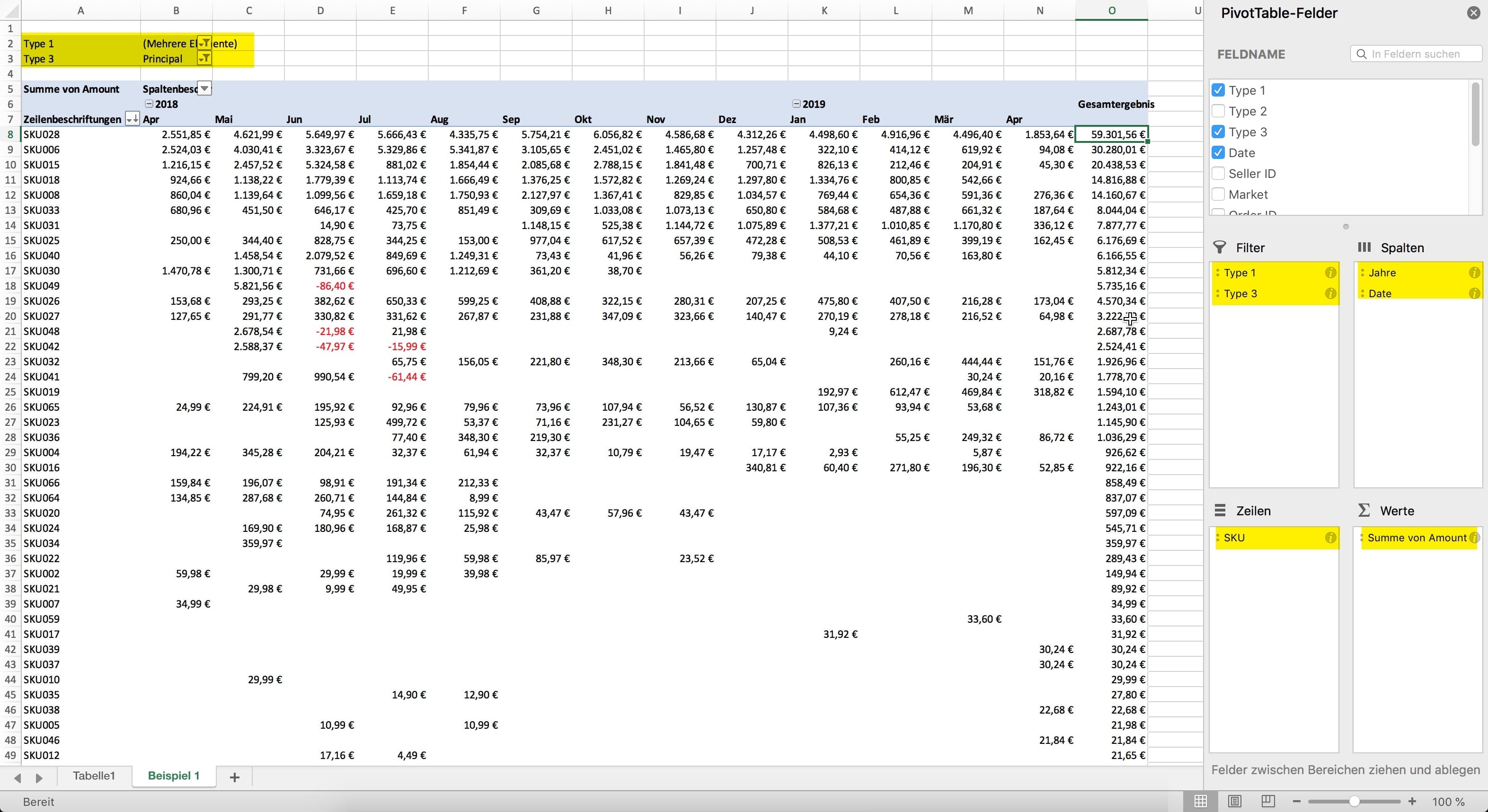Open the Zeilenbeschriftungen sort dropdown
Viewport: 1488px width, 812px height.
(132, 119)
